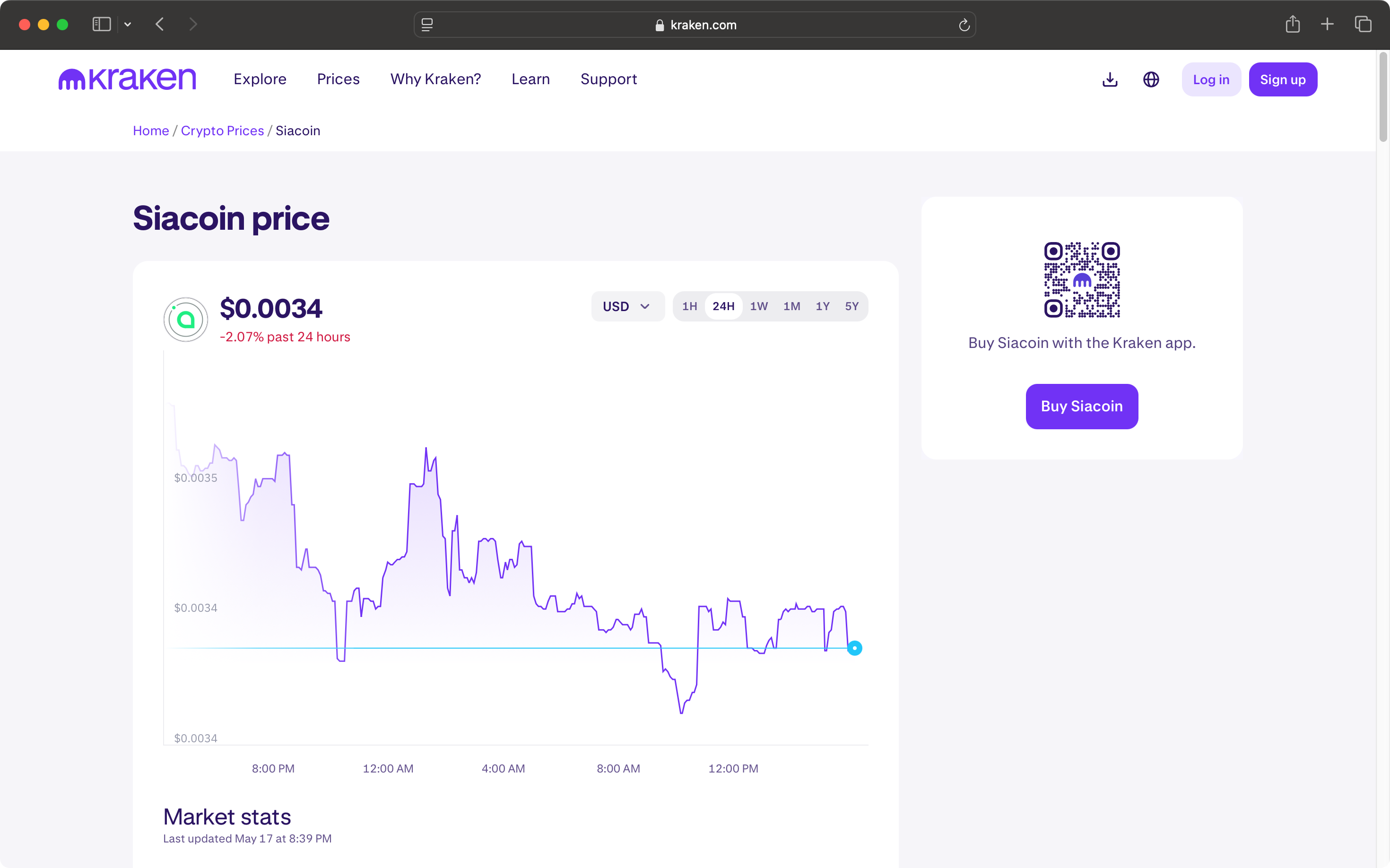Select the 1M chart range

[792, 306]
